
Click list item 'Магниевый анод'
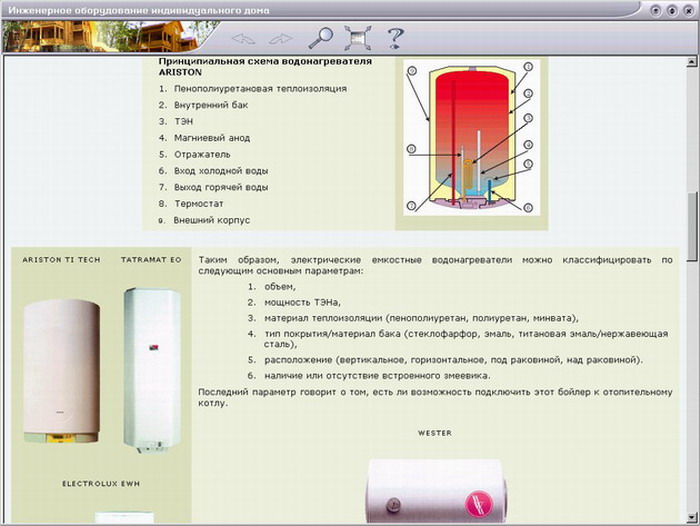(x=212, y=138)
